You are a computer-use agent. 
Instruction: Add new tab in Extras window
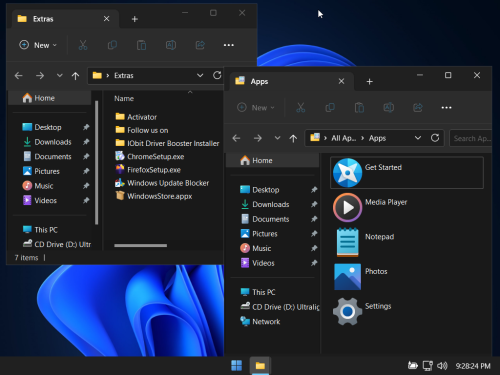coord(135,19)
